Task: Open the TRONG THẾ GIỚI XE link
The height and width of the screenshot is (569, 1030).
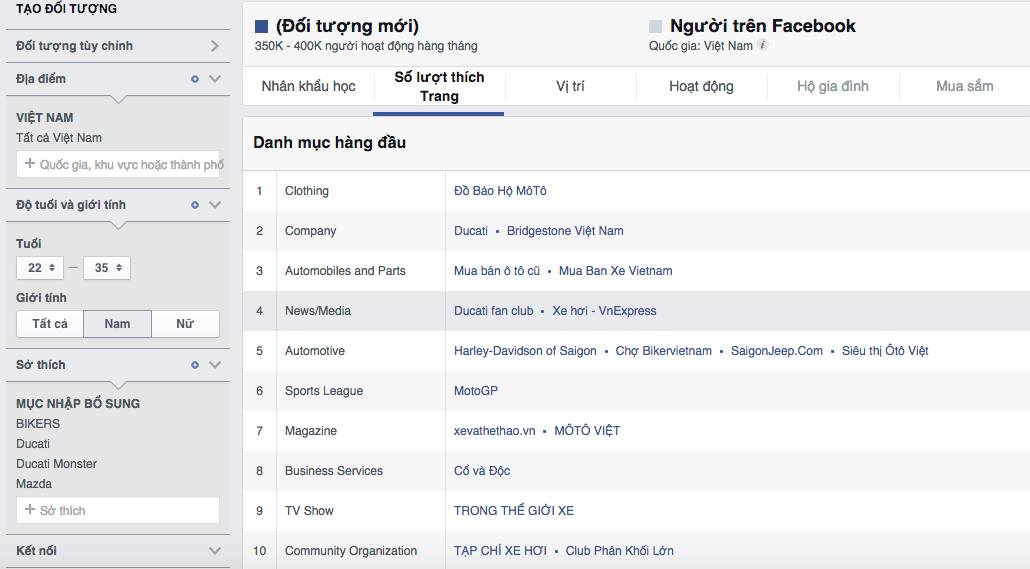Action: tap(514, 511)
